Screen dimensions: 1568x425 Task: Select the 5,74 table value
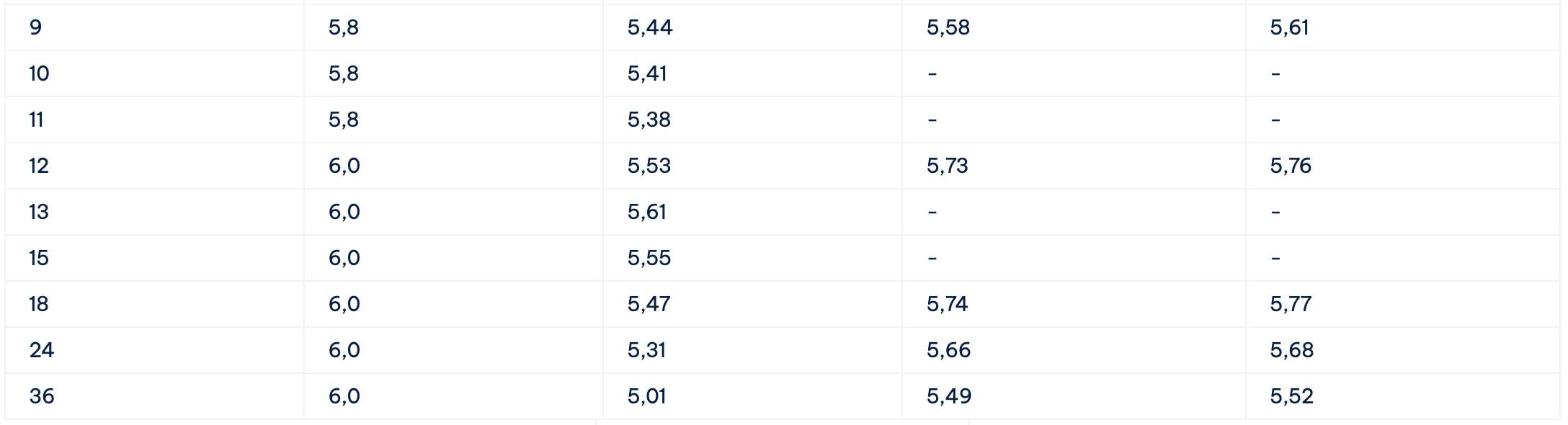click(1074, 304)
